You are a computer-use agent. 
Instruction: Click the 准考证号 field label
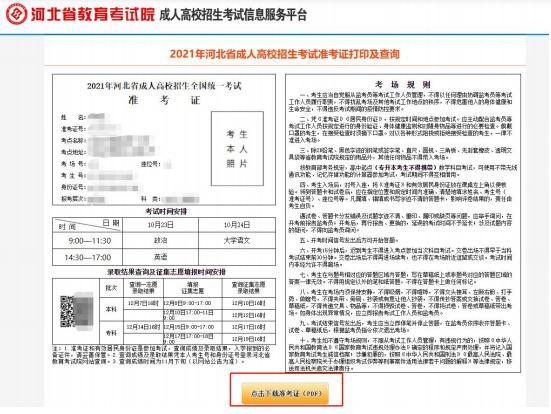click(x=73, y=129)
